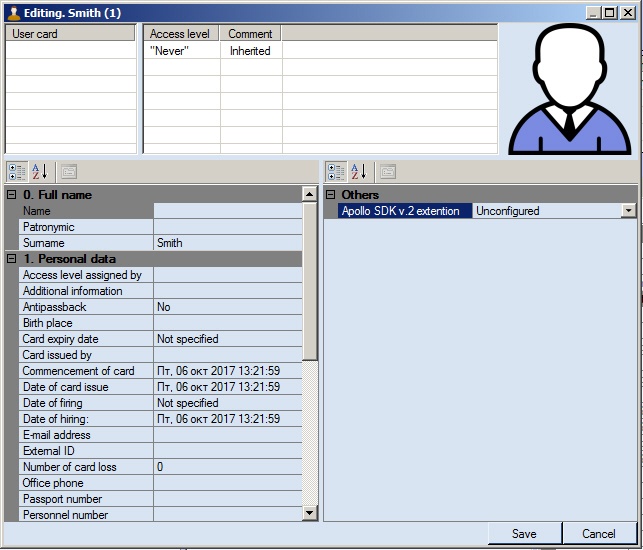This screenshot has height=550, width=643.
Task: Maximize the Editing Smith window
Action: click(610, 13)
